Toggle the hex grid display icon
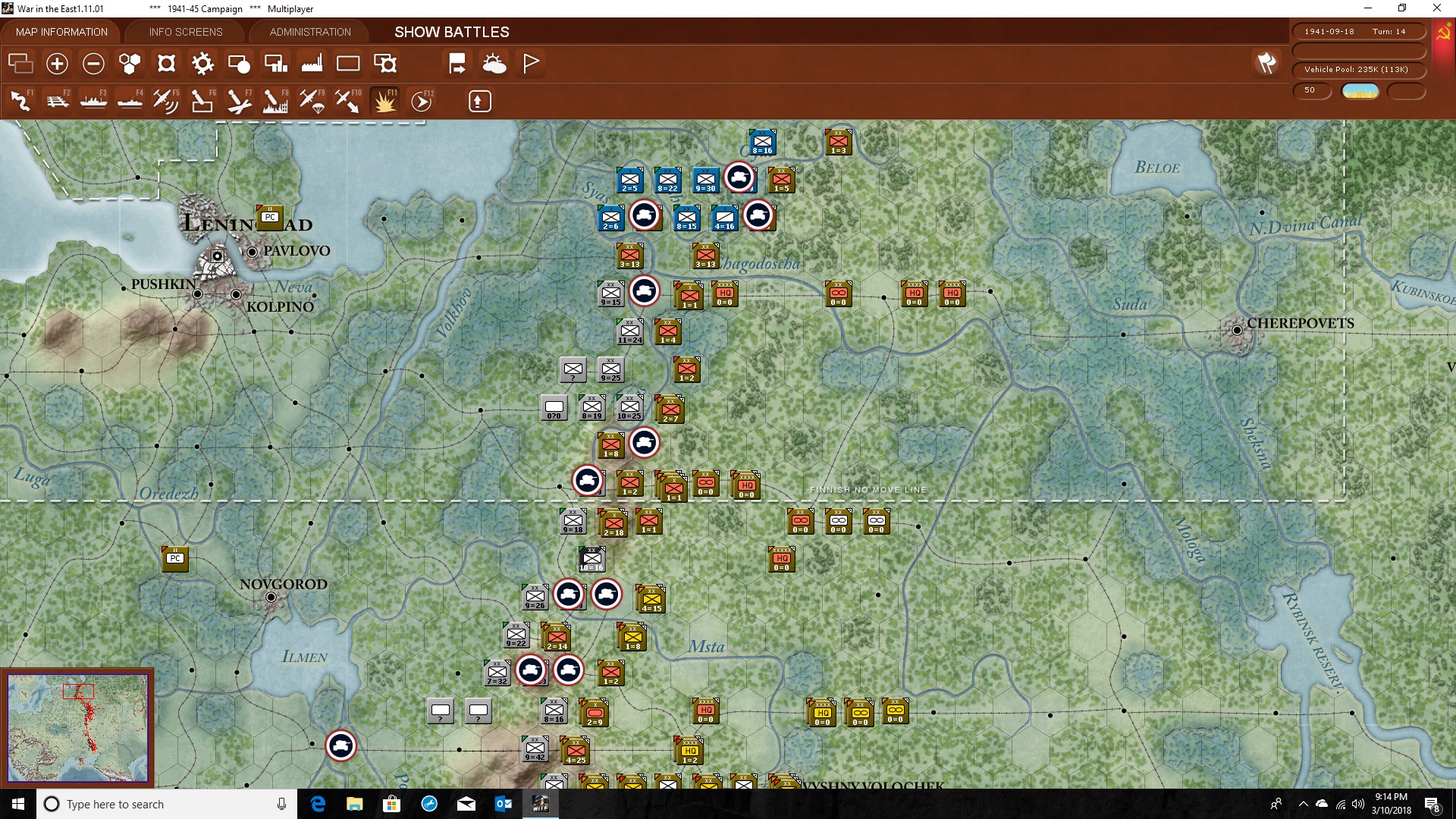Viewport: 1456px width, 819px height. tap(130, 64)
